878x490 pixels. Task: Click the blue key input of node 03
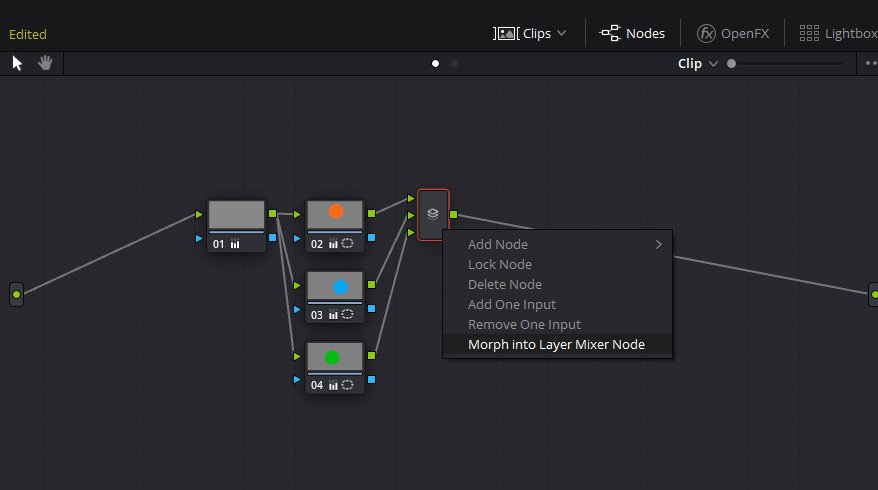[x=297, y=309]
